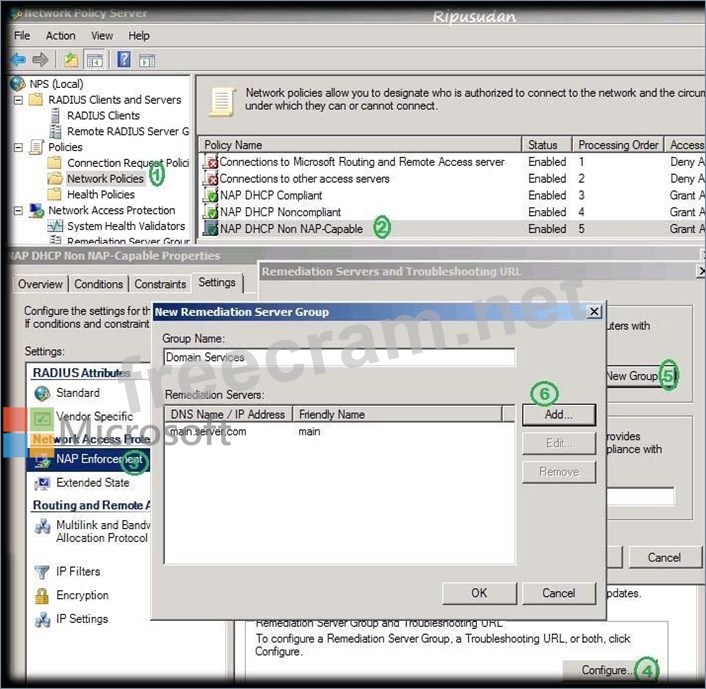Viewport: 706px width, 689px height.
Task: Switch to the Conditions tab
Action: (x=98, y=284)
